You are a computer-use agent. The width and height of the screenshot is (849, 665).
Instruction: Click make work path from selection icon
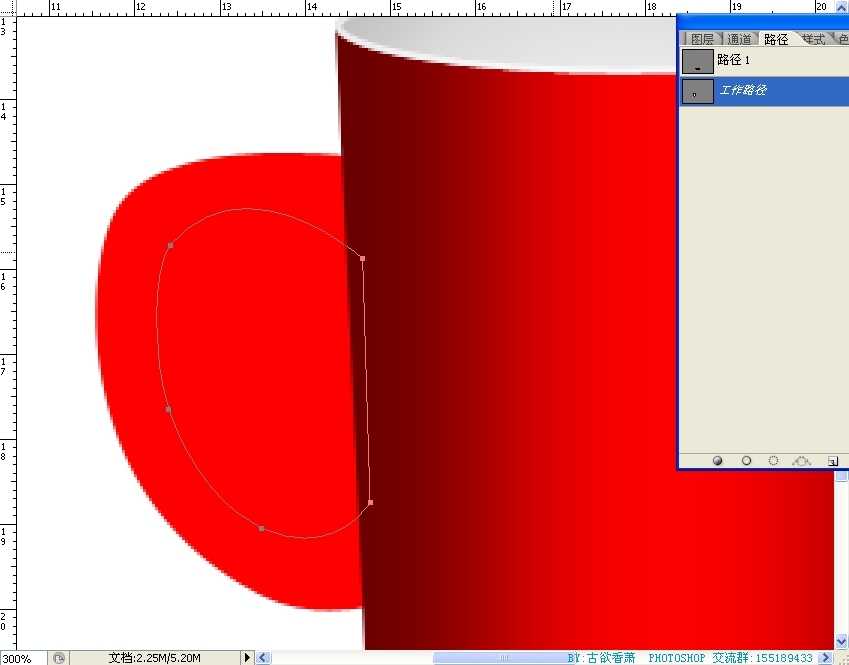click(801, 461)
